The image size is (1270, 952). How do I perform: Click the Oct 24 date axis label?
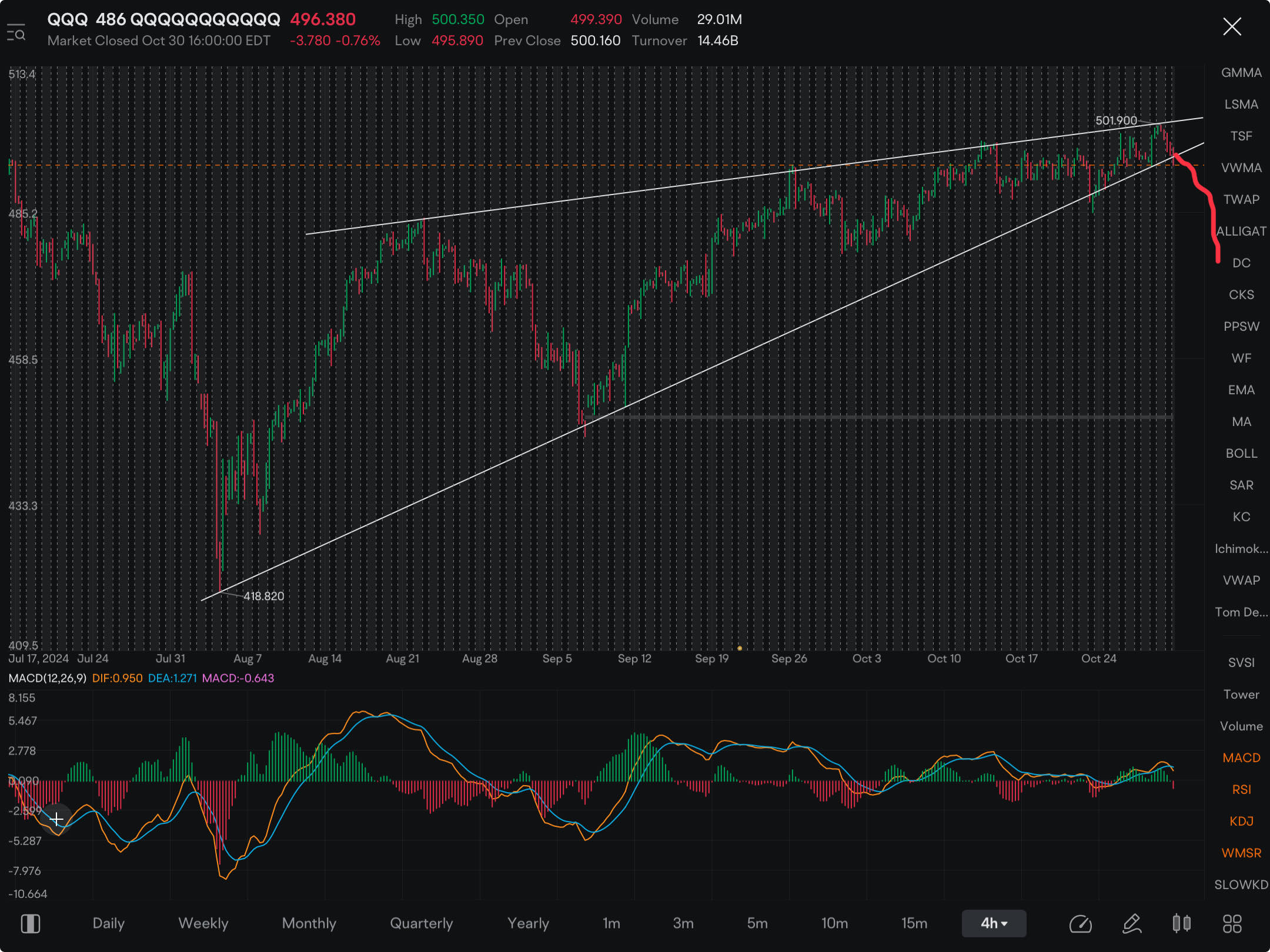click(x=1098, y=658)
